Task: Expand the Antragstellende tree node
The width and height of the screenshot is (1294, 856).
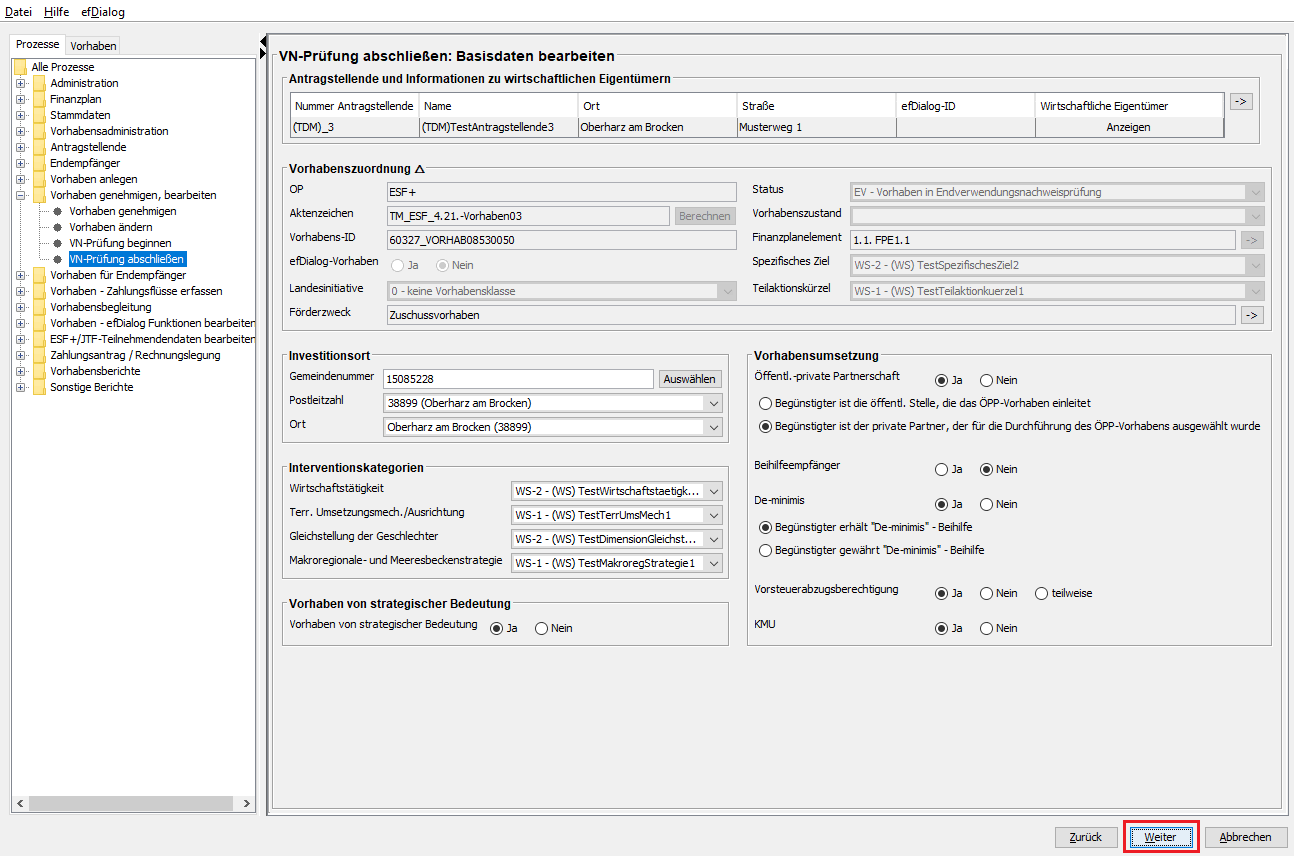Action: (20, 147)
